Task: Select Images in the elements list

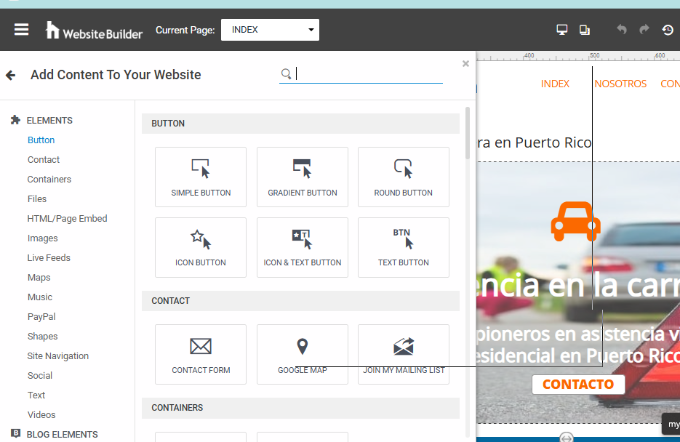Action: pyautogui.click(x=42, y=238)
